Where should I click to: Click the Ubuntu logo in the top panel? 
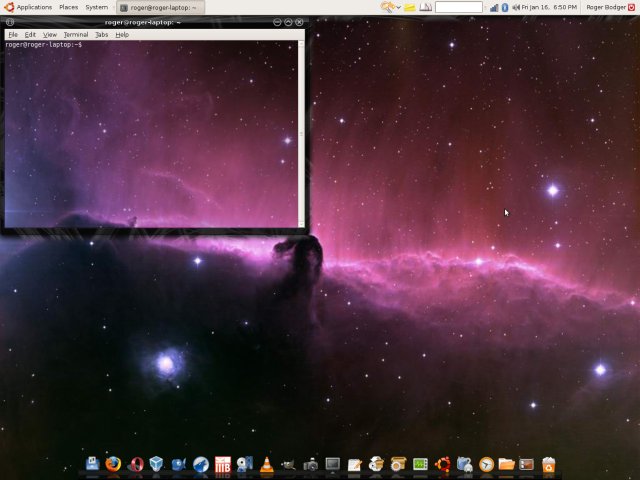tap(9, 7)
